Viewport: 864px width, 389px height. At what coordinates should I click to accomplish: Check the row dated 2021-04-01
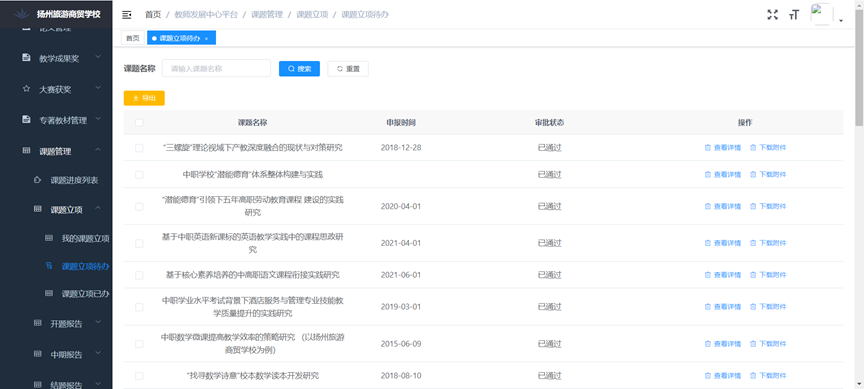click(139, 243)
